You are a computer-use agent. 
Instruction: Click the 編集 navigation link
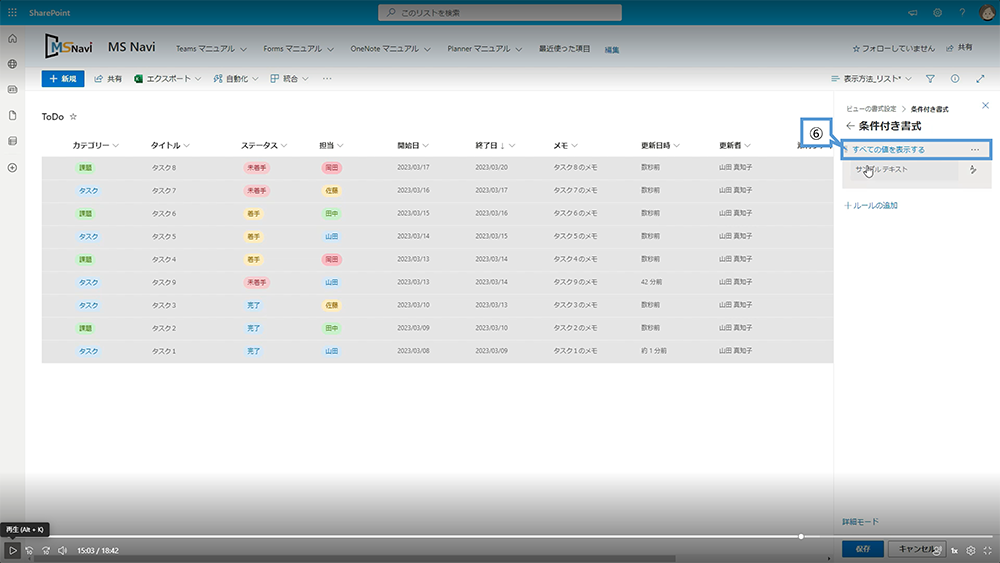(612, 50)
